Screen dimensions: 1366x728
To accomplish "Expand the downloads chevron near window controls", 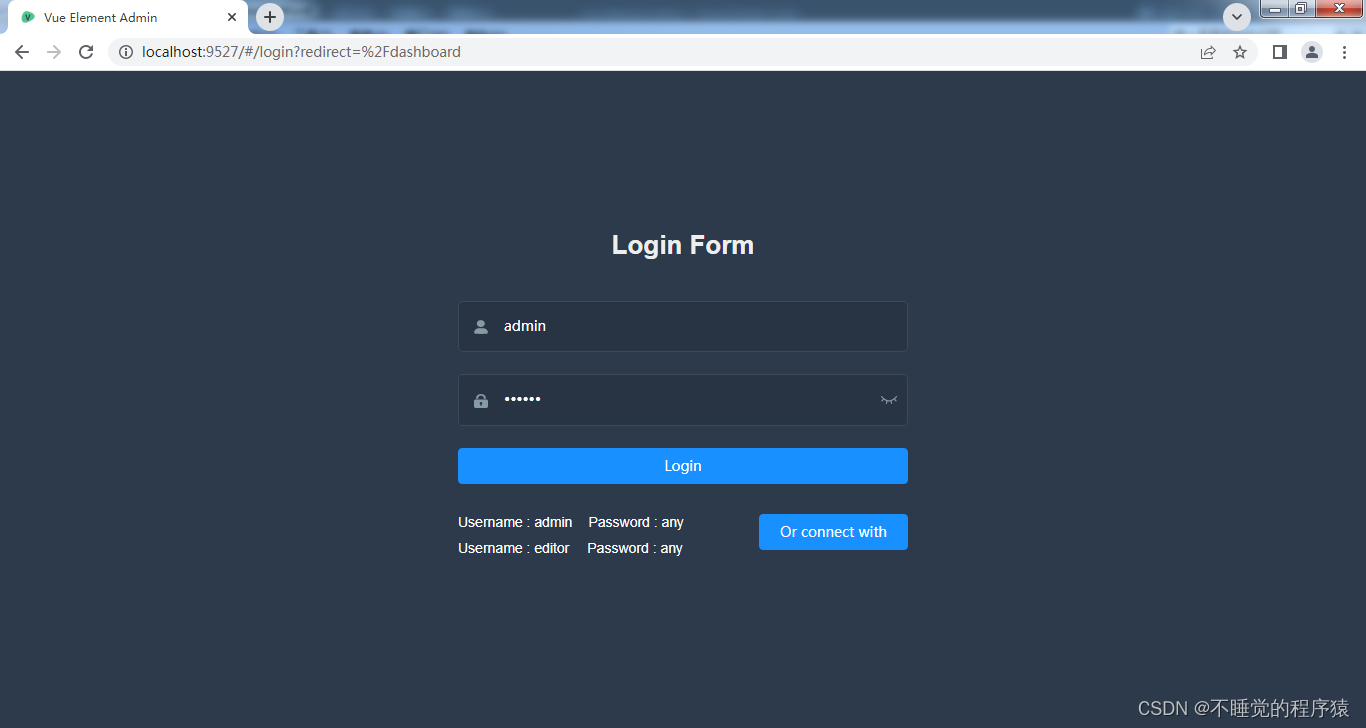I will tap(1236, 17).
